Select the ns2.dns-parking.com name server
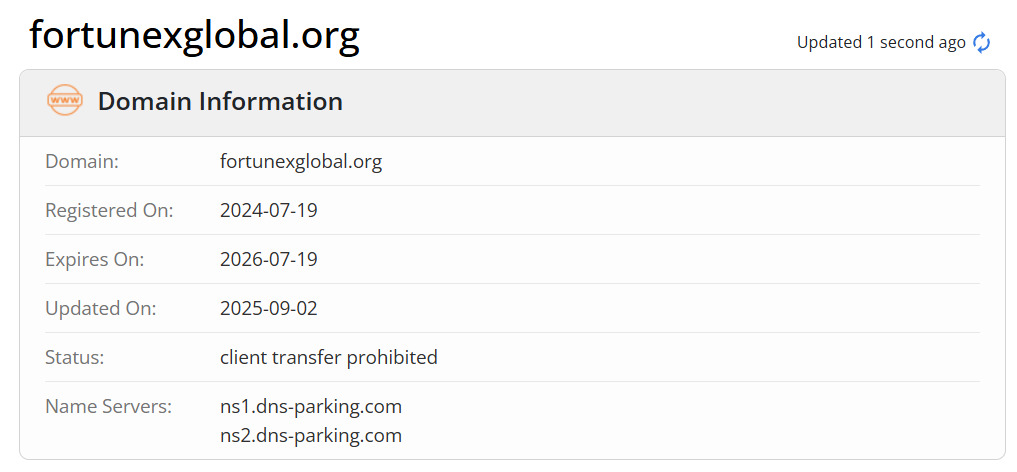The width and height of the screenshot is (1017, 472). [x=310, y=435]
